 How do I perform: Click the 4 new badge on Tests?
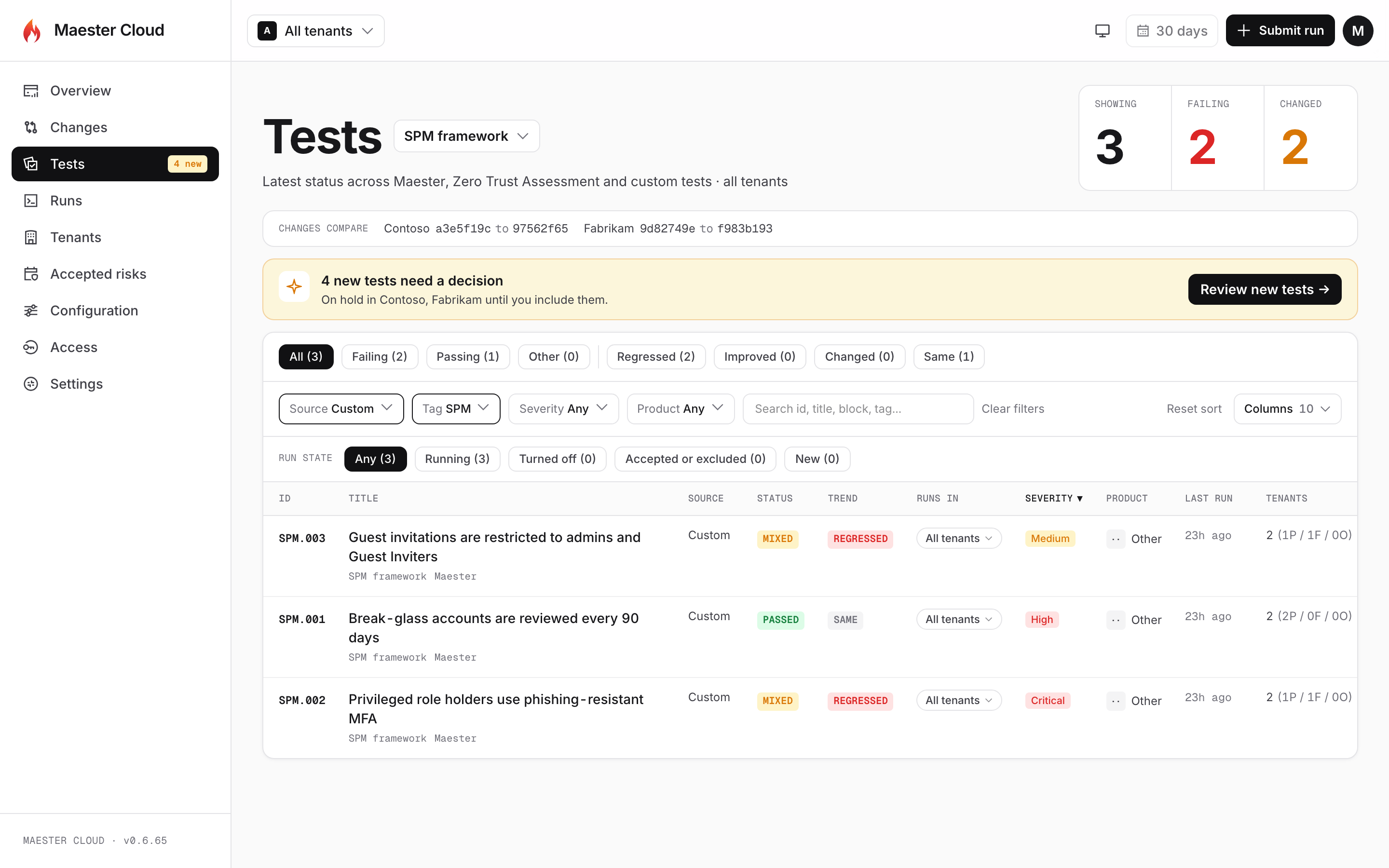188,164
